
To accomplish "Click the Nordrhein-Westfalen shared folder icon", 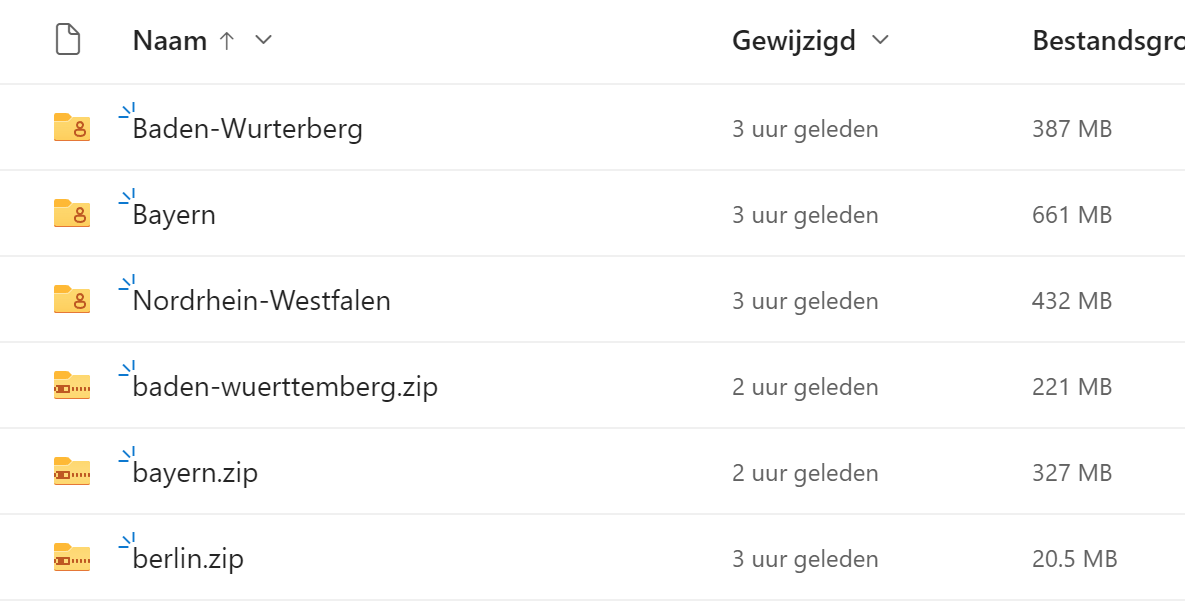I will (x=71, y=300).
